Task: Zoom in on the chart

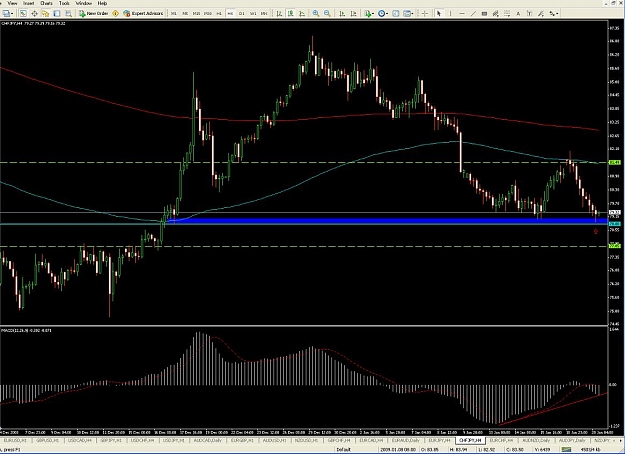Action: tap(316, 14)
